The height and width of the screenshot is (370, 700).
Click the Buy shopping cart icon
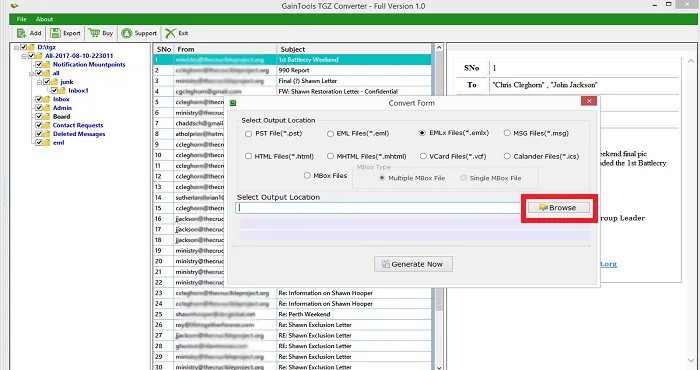click(94, 33)
